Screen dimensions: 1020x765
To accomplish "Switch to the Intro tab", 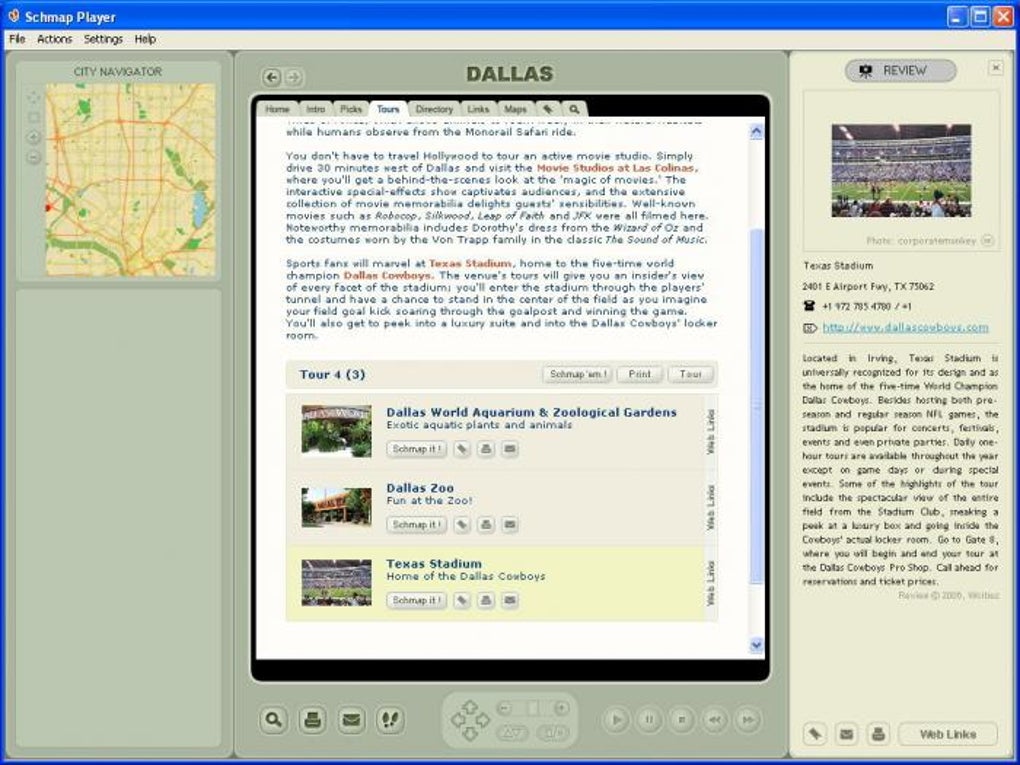I will [315, 109].
